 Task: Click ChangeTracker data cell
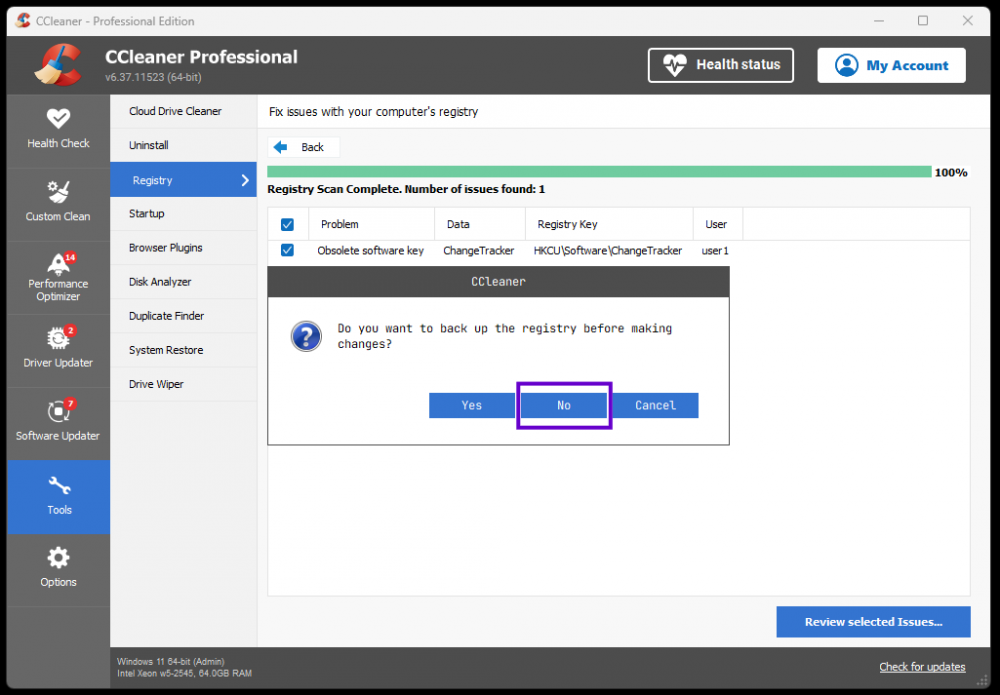tap(478, 251)
